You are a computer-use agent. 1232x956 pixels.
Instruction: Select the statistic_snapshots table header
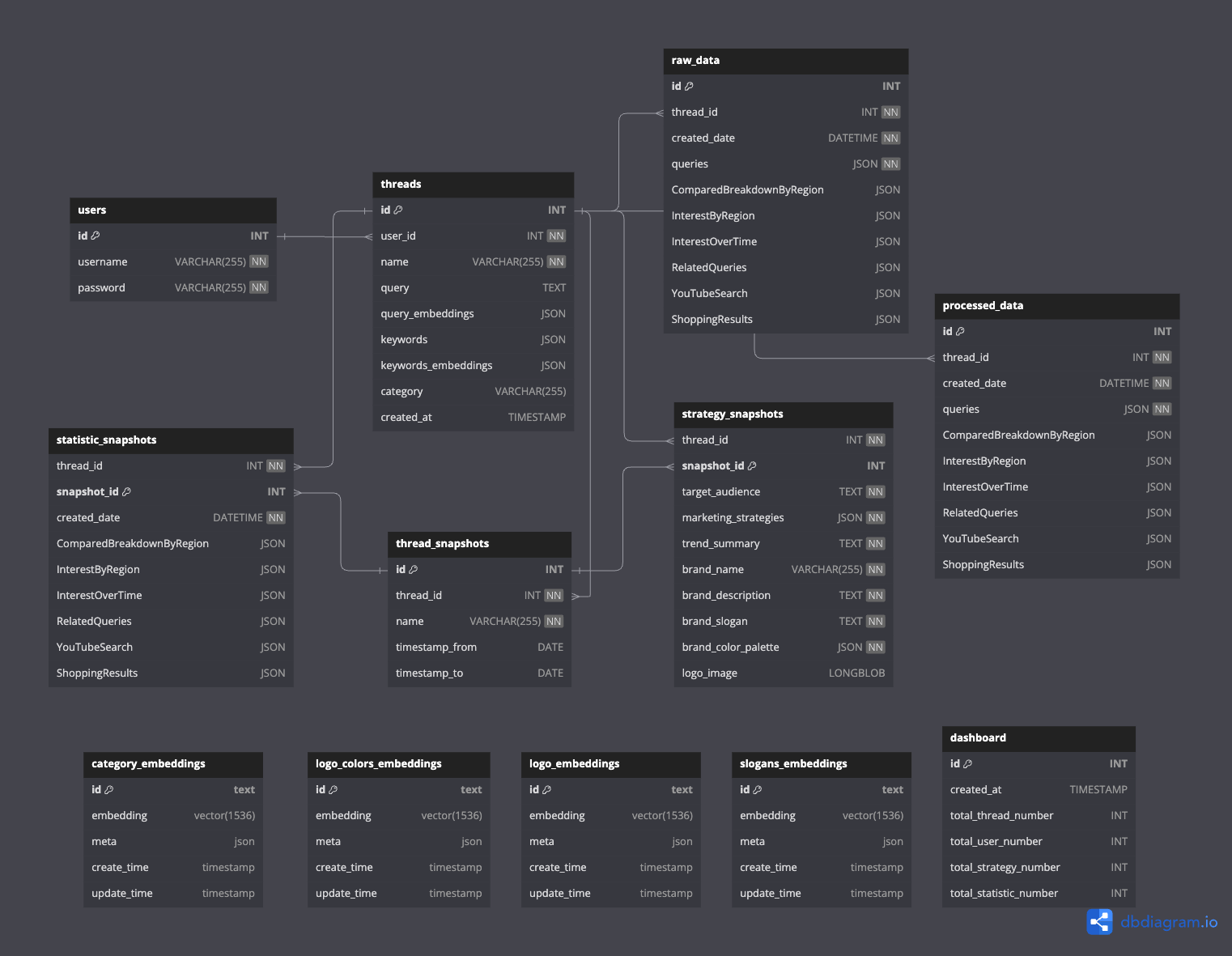pos(171,440)
